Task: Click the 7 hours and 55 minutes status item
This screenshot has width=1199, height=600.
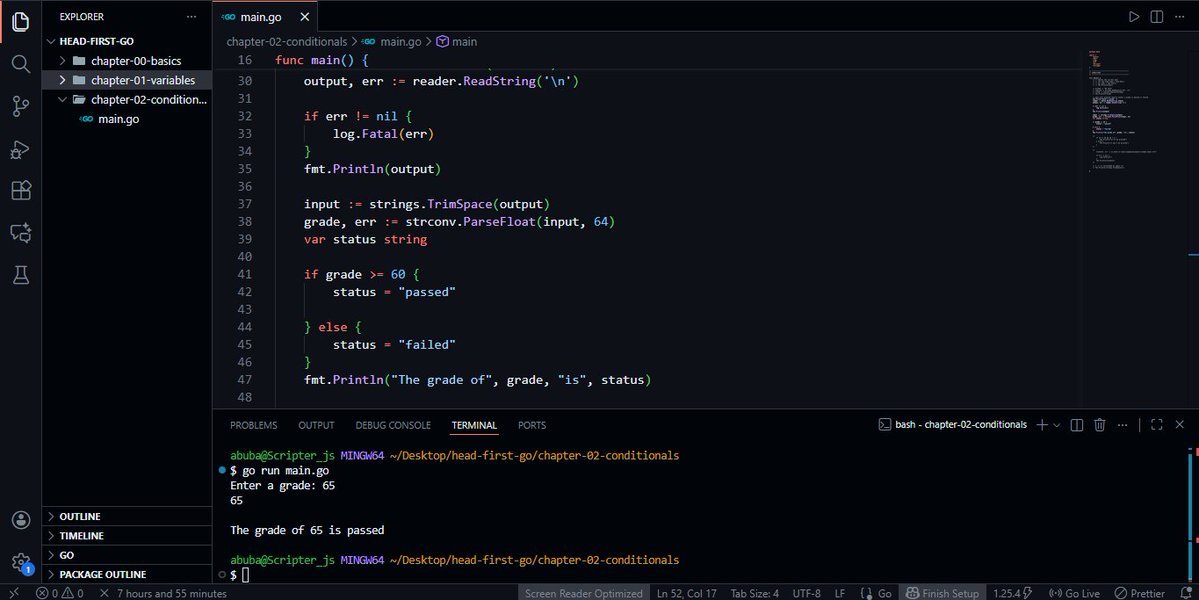Action: pos(163,593)
